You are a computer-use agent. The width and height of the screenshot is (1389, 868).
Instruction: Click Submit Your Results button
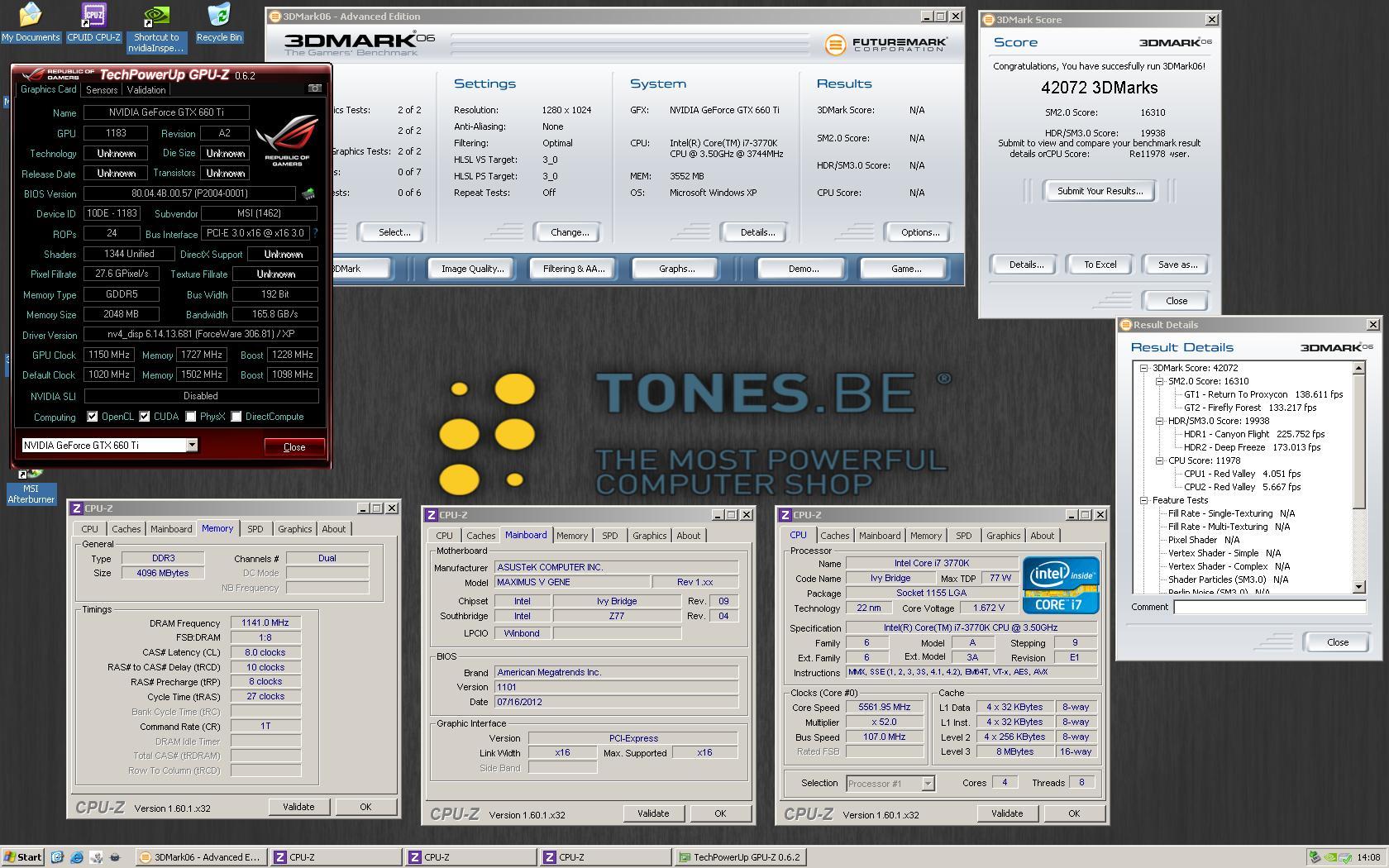point(1100,191)
